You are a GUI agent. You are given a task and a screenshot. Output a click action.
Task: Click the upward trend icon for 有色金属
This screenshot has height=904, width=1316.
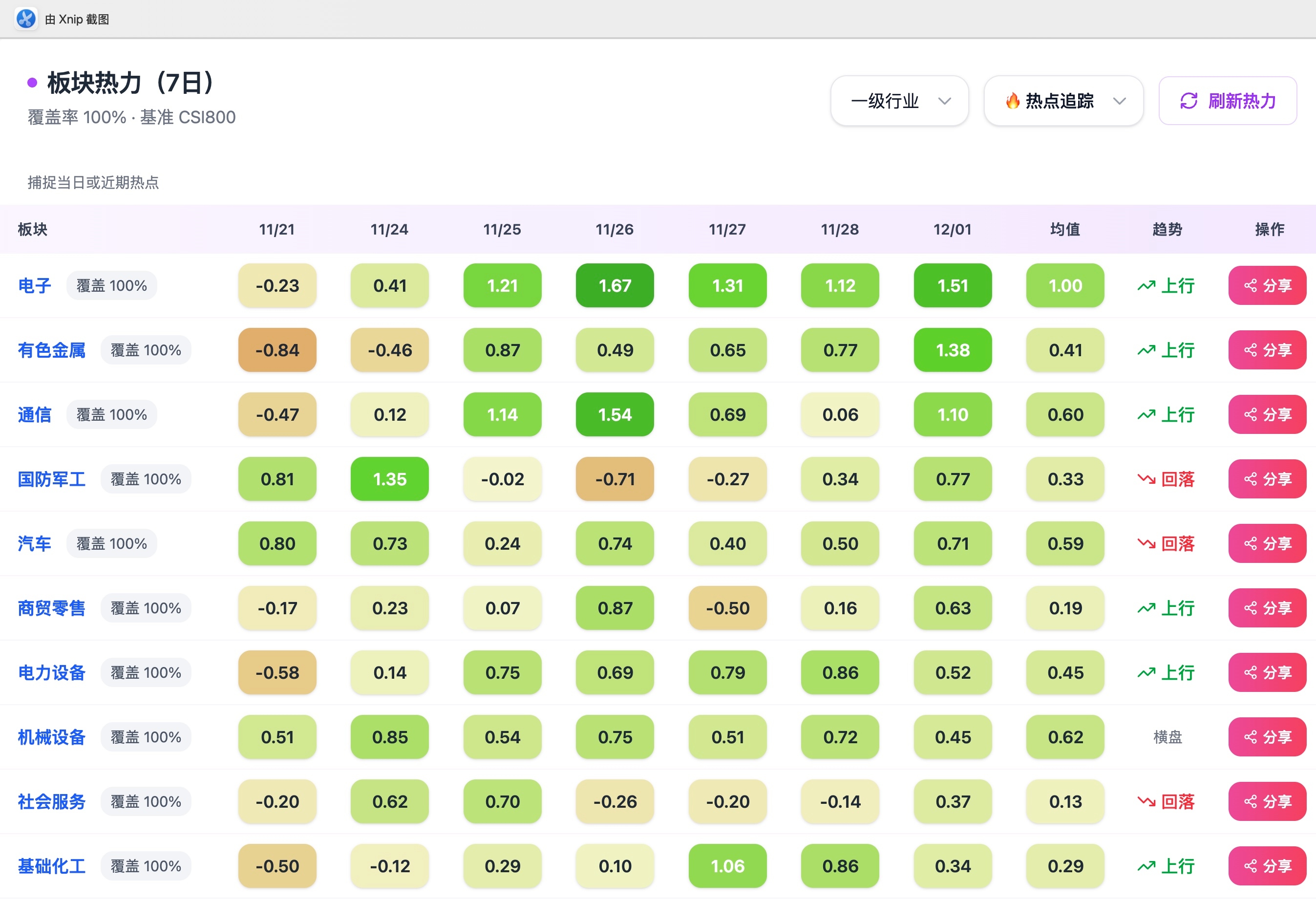coord(1146,351)
